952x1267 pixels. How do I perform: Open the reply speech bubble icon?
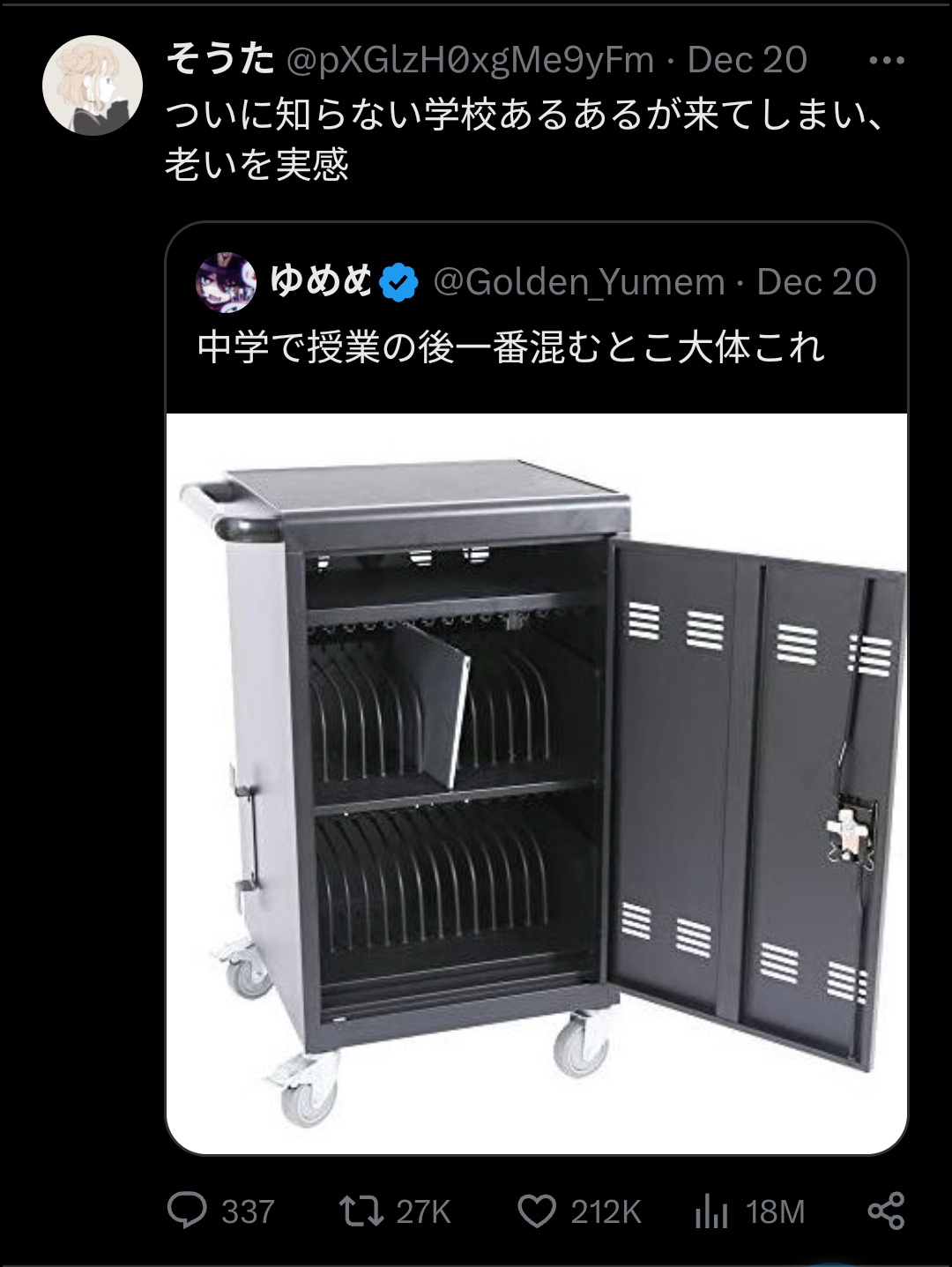coord(187,1211)
